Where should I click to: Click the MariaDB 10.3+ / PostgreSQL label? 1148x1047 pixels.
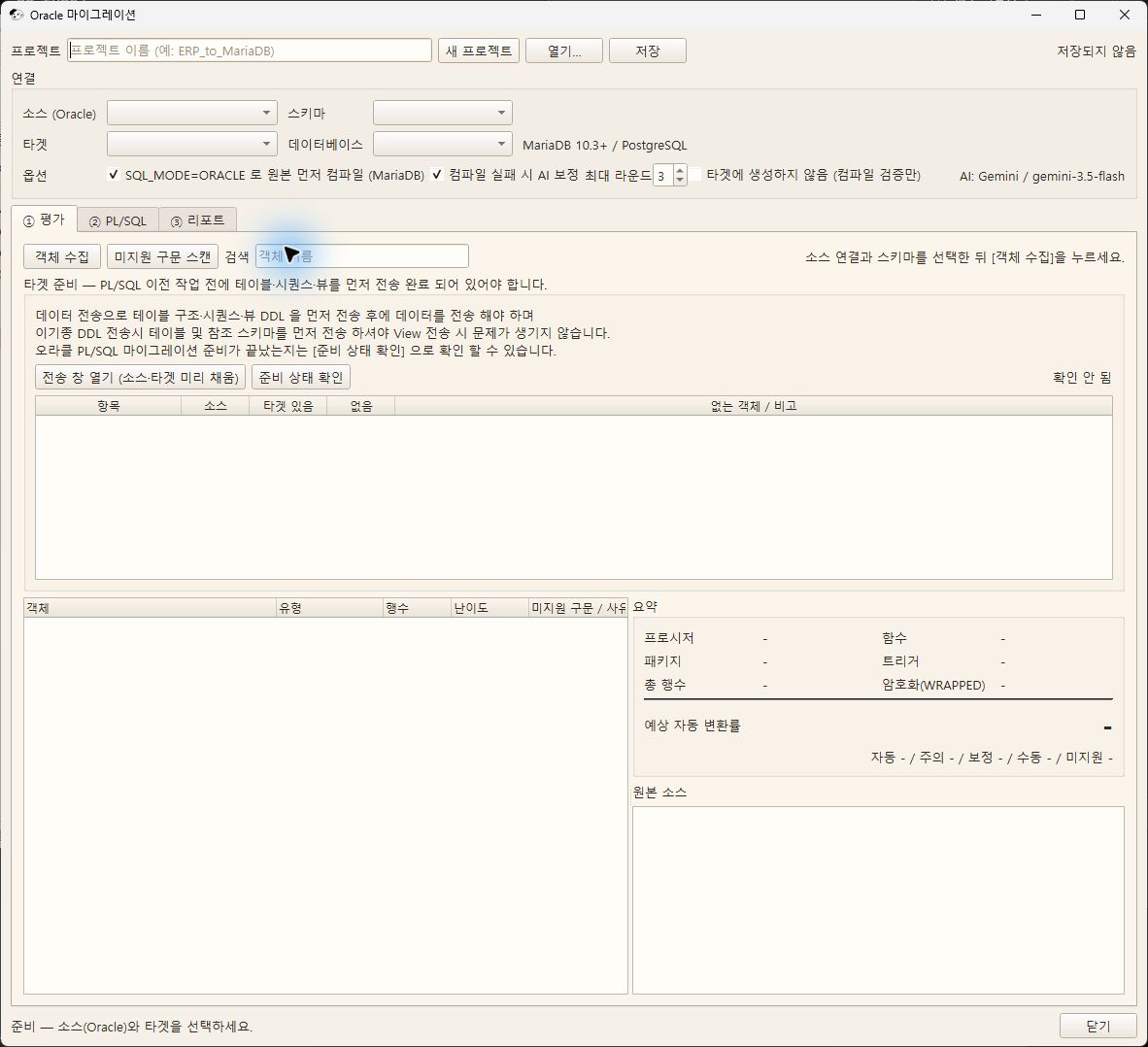[605, 145]
